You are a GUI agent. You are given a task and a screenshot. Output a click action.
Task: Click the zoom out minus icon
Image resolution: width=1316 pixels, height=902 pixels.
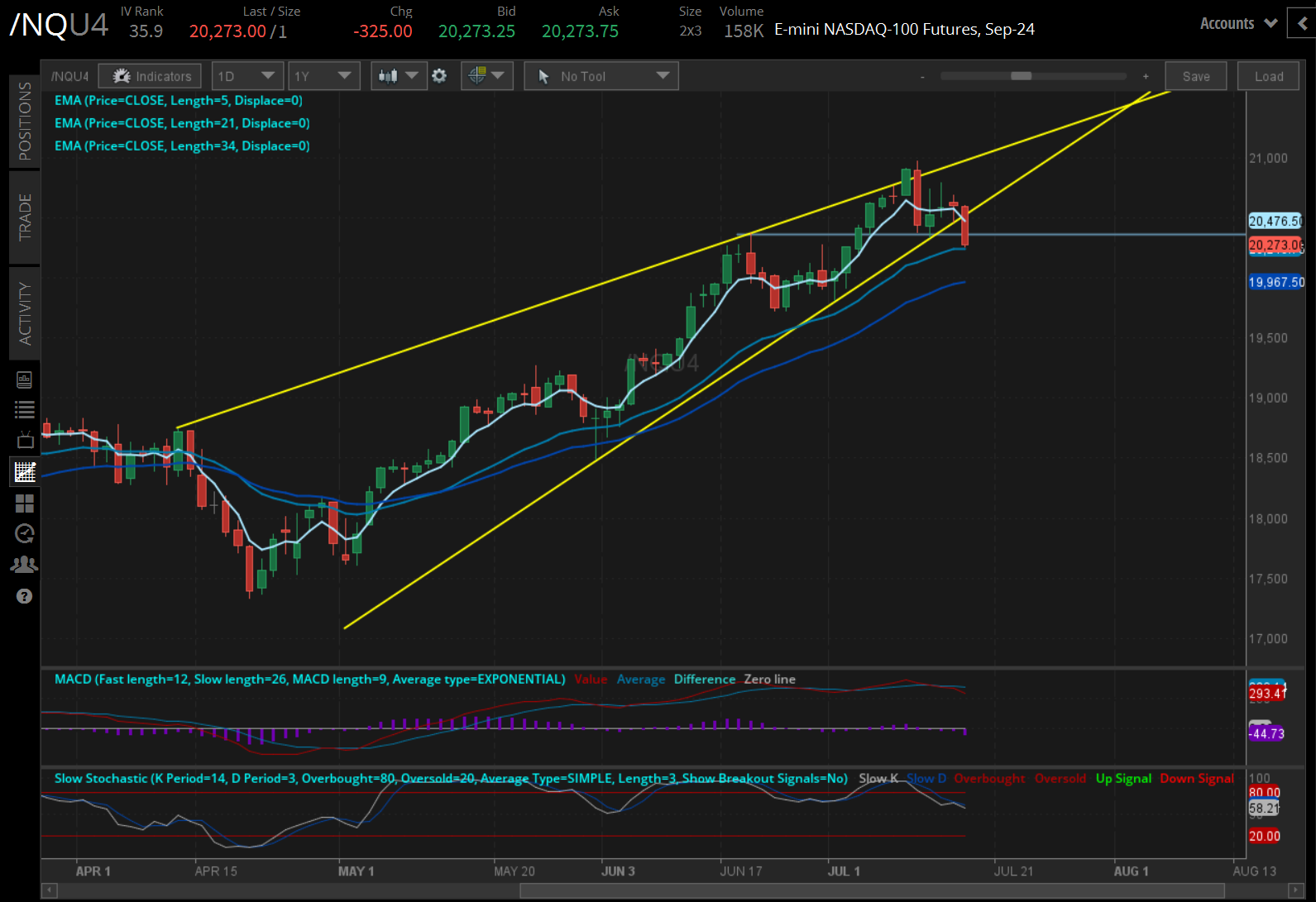(x=922, y=76)
